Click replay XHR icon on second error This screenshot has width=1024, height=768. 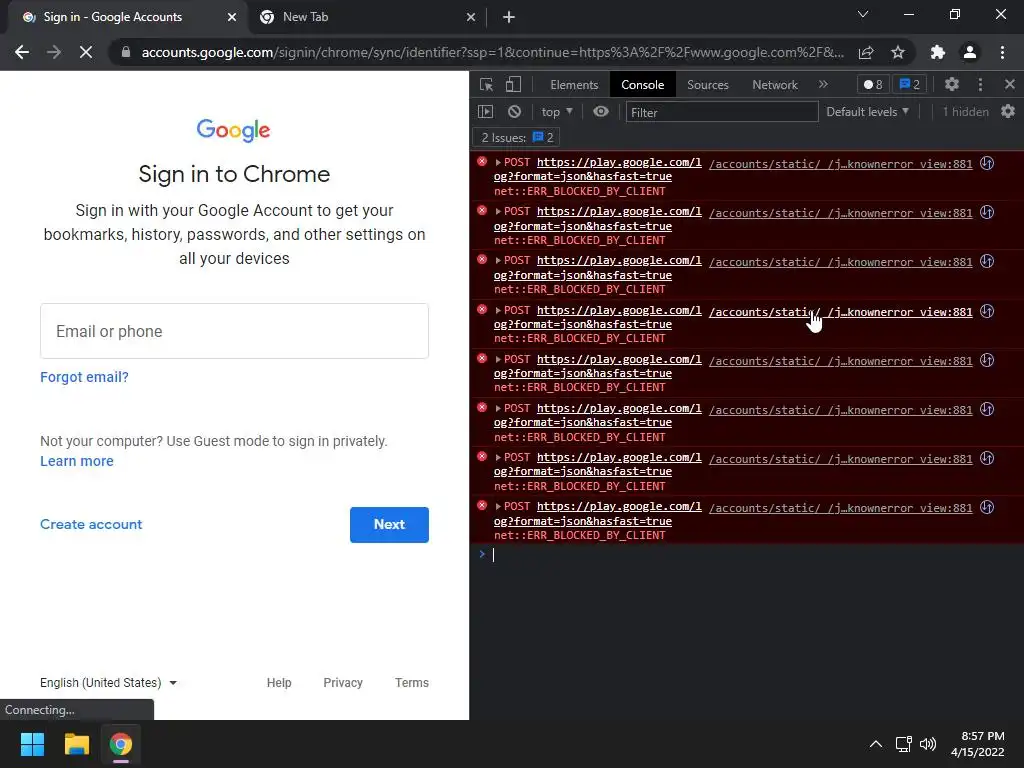(x=987, y=212)
